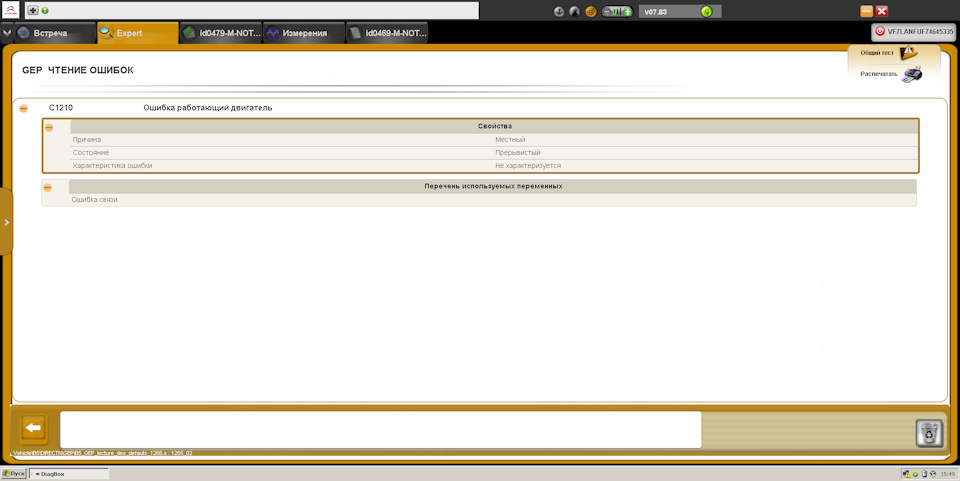Screen dimensions: 960x481
Task: Click the system tray clock 15:49
Action: pyautogui.click(x=947, y=474)
